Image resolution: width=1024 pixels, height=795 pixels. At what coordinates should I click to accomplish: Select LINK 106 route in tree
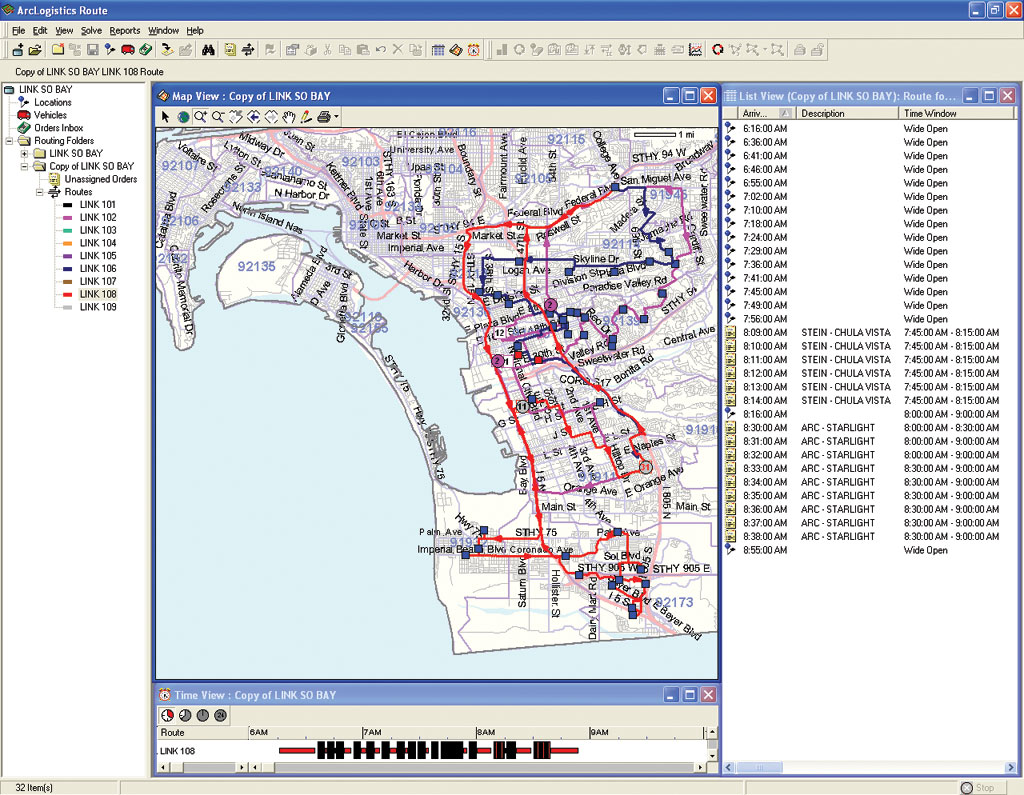point(97,269)
